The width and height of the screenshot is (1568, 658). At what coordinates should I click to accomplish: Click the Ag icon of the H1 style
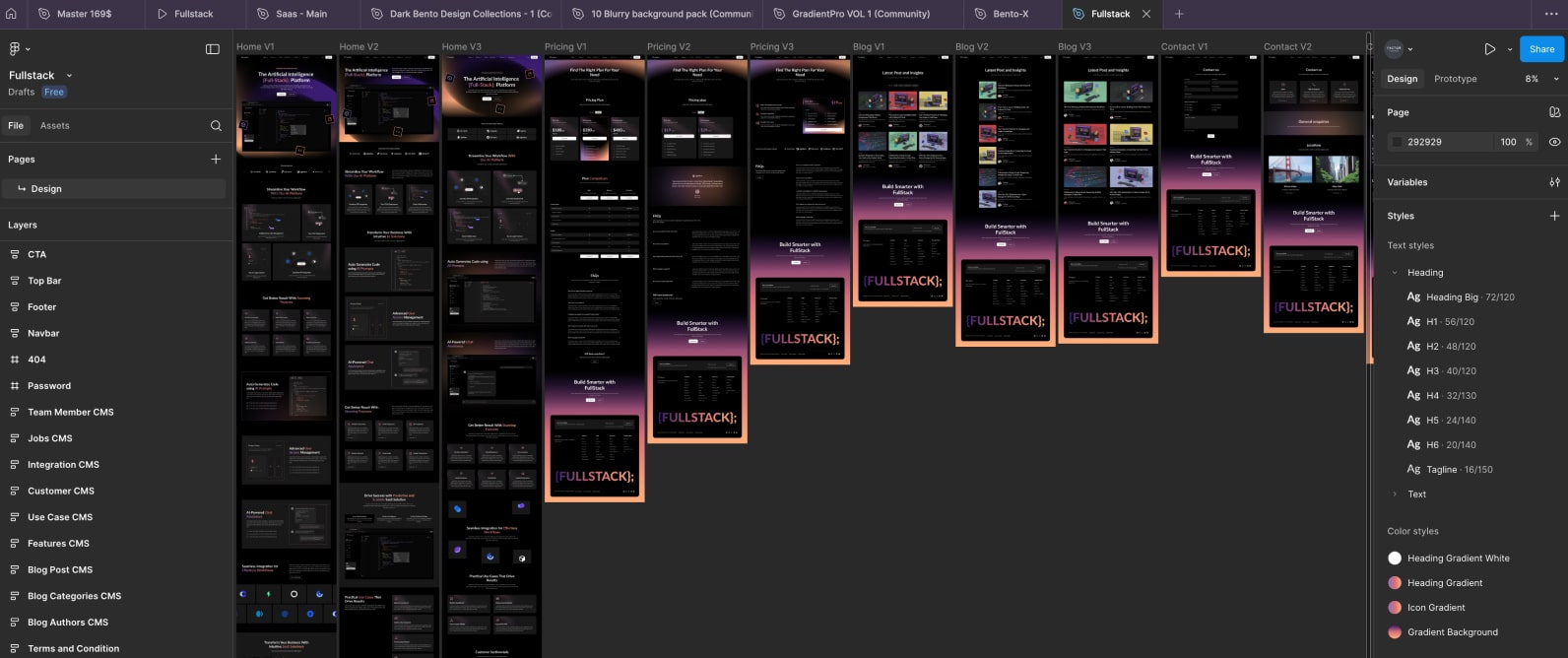[1413, 321]
